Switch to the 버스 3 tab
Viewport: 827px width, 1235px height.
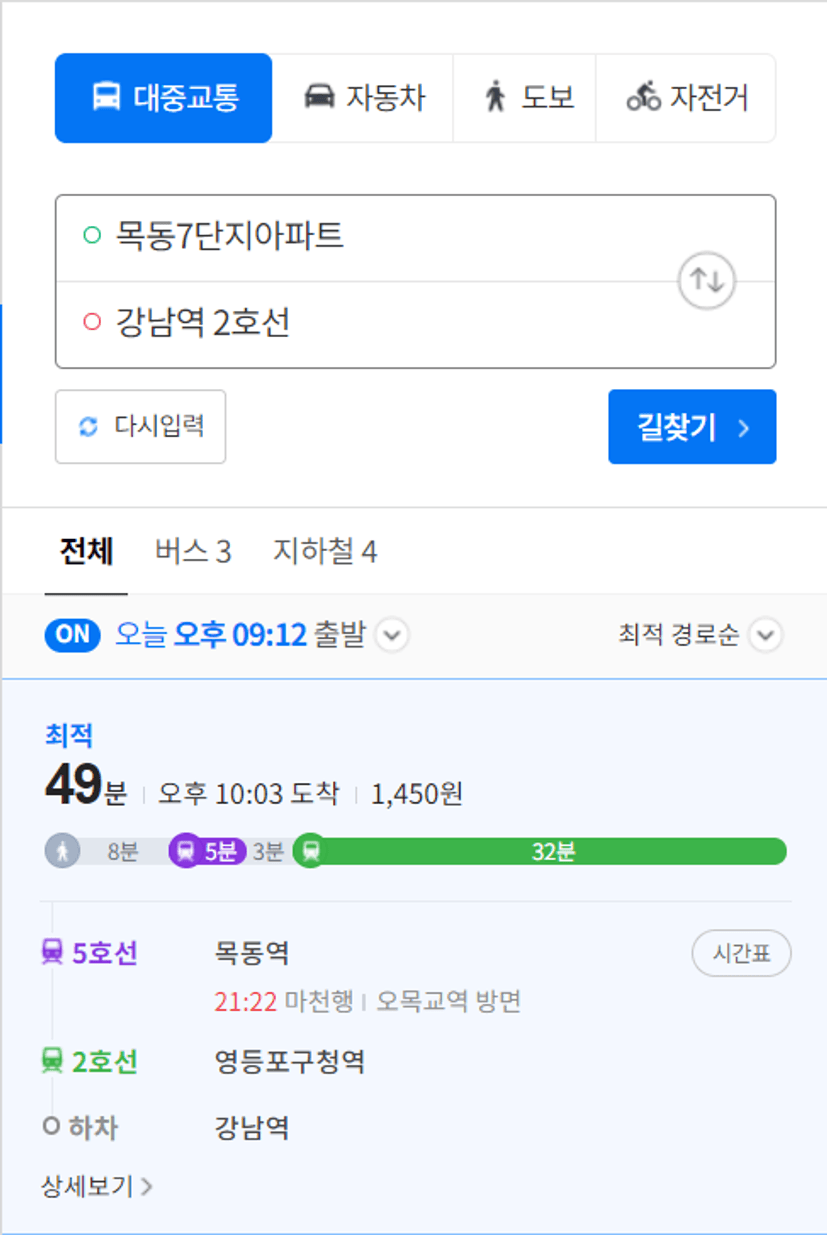pyautogui.click(x=193, y=551)
